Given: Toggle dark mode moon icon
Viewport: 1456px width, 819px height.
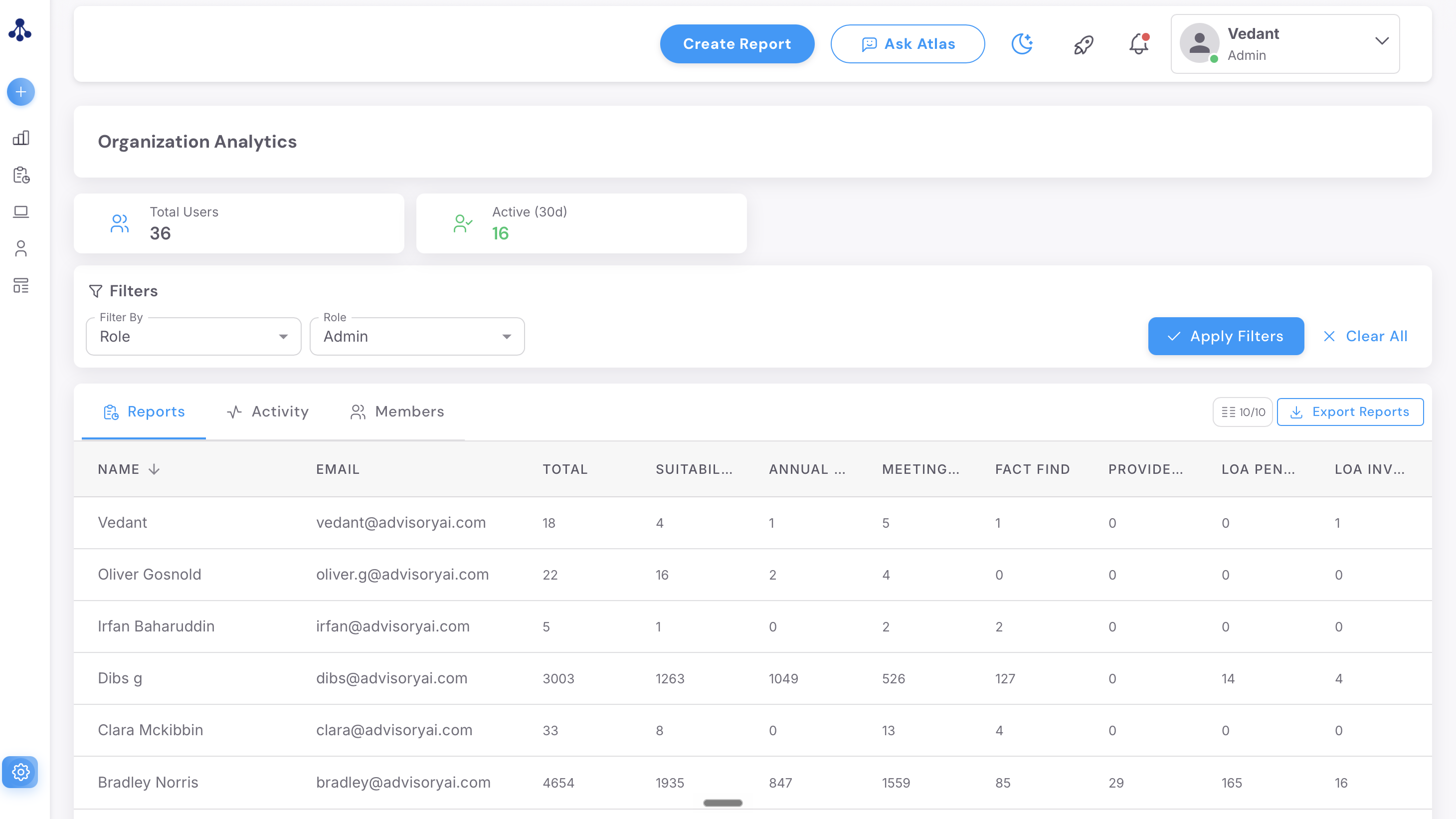Looking at the screenshot, I should [x=1022, y=43].
